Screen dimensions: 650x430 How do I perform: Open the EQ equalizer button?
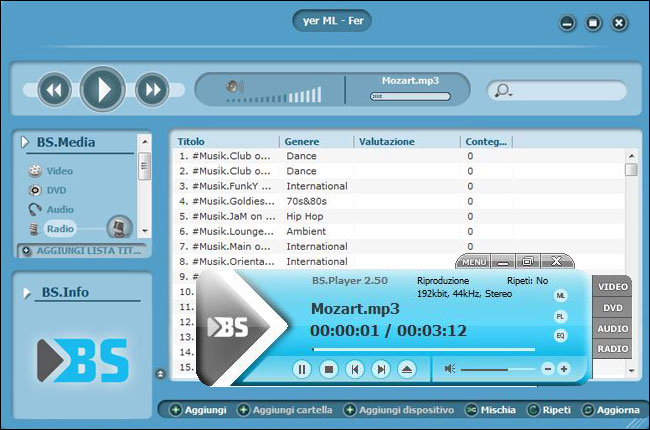click(x=561, y=336)
